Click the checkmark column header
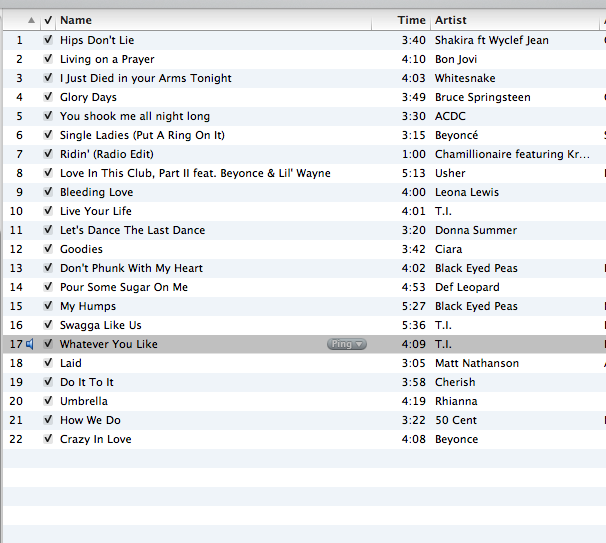The width and height of the screenshot is (606, 543). (48, 20)
